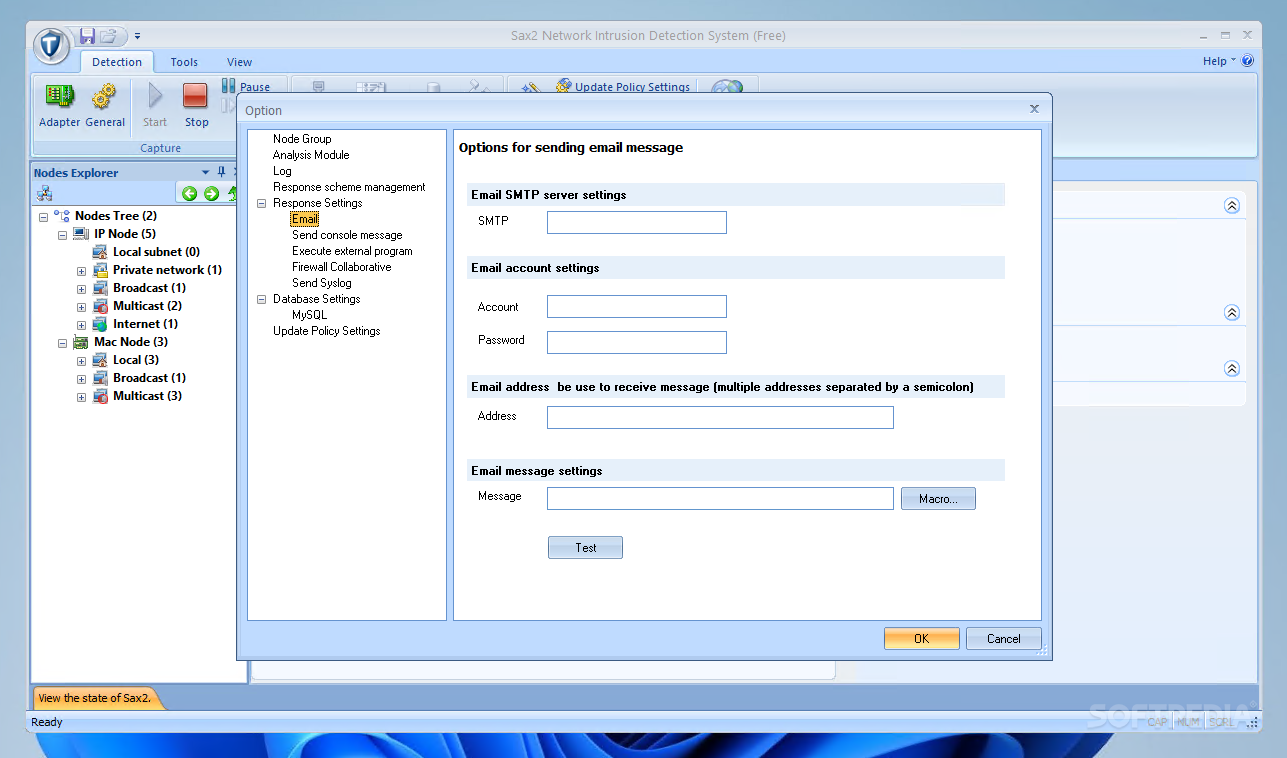Click the bottom collapse chevron in right pane

pyautogui.click(x=1232, y=368)
